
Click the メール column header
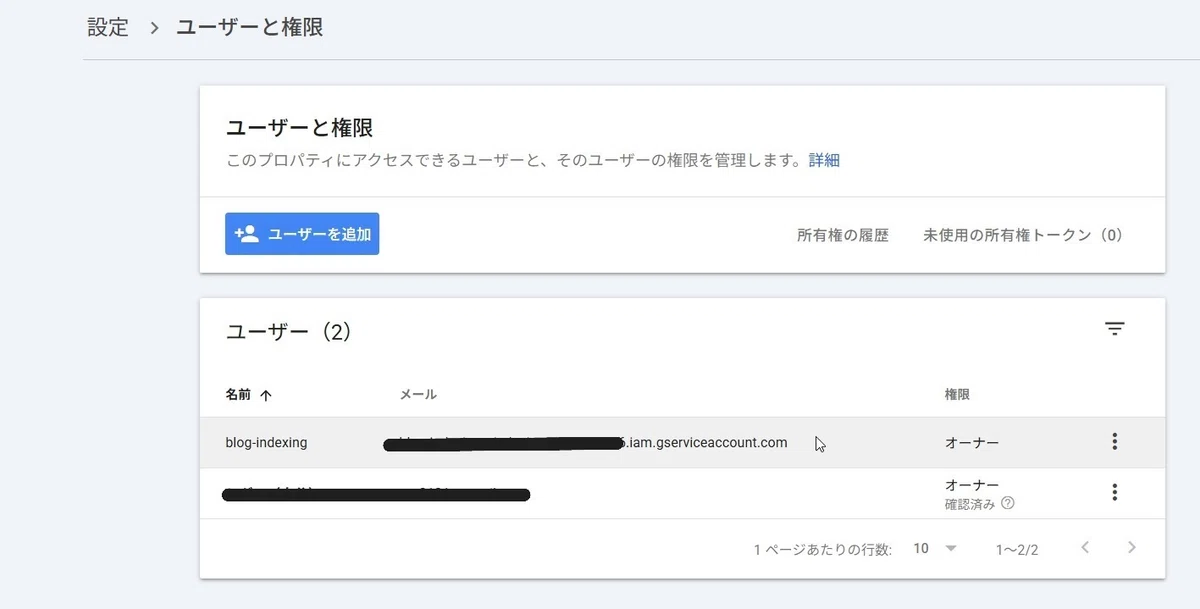pos(417,395)
